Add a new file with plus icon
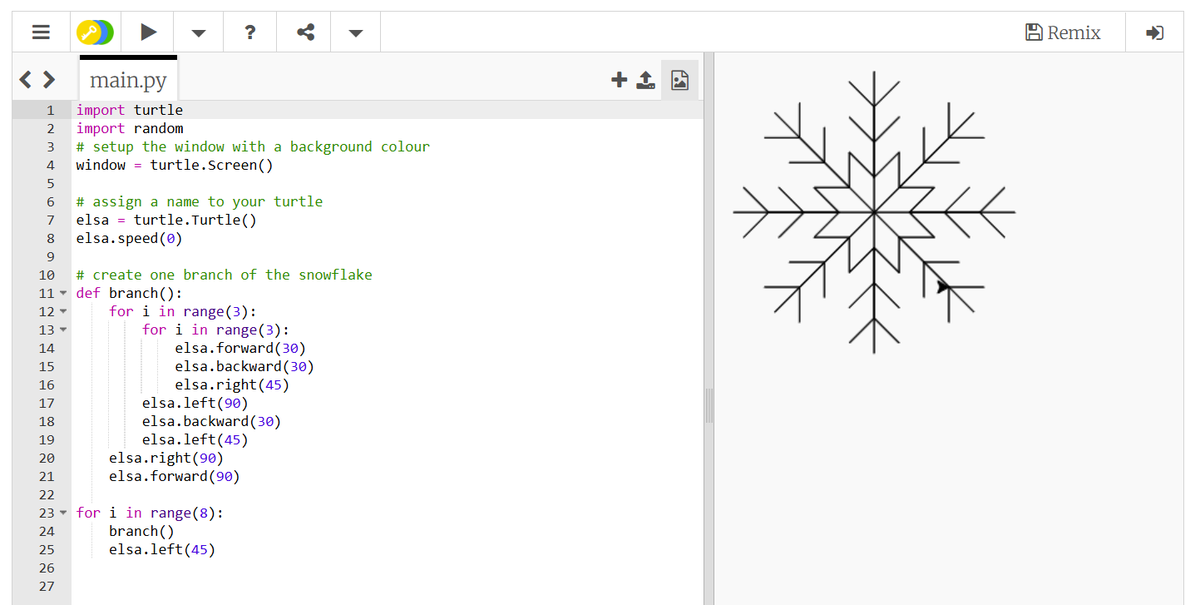1200x605 pixels. click(x=619, y=80)
